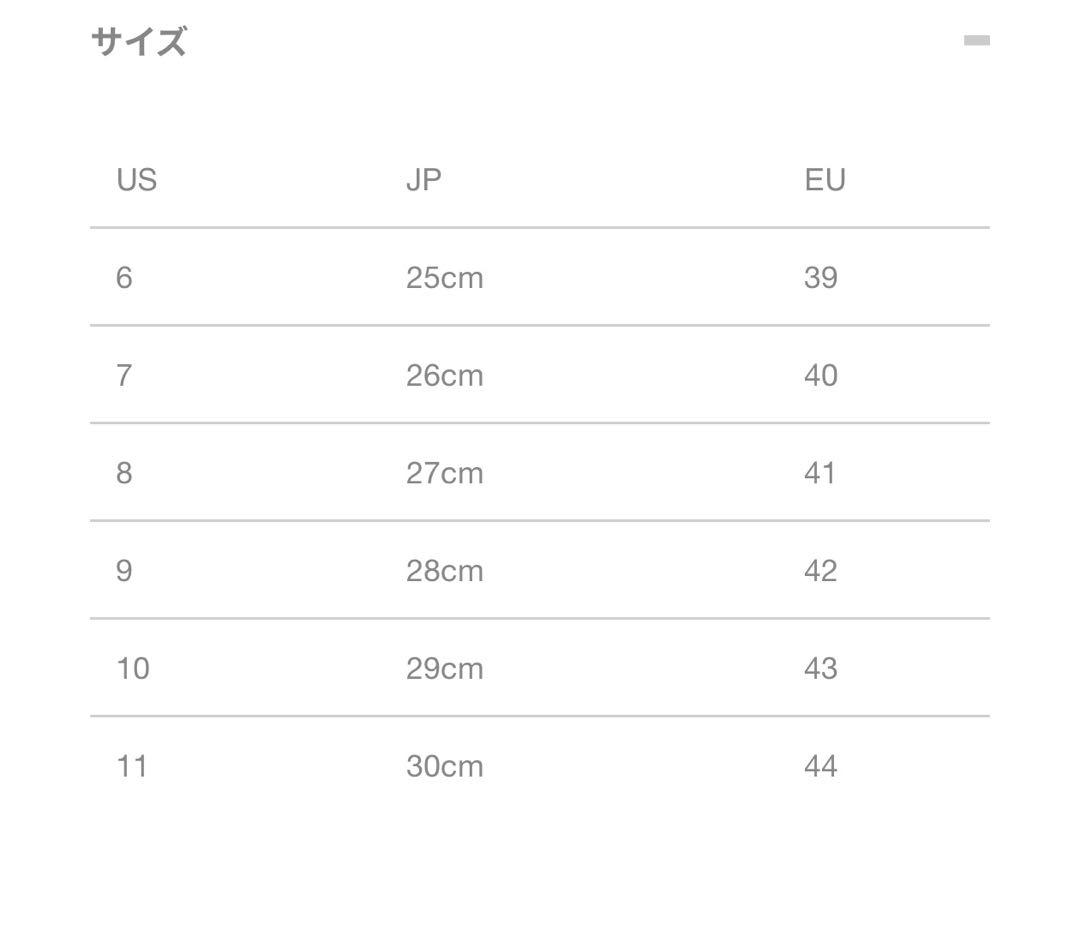Collapse the サイズ section with minus icon
This screenshot has width=1080, height=948.
click(976, 41)
